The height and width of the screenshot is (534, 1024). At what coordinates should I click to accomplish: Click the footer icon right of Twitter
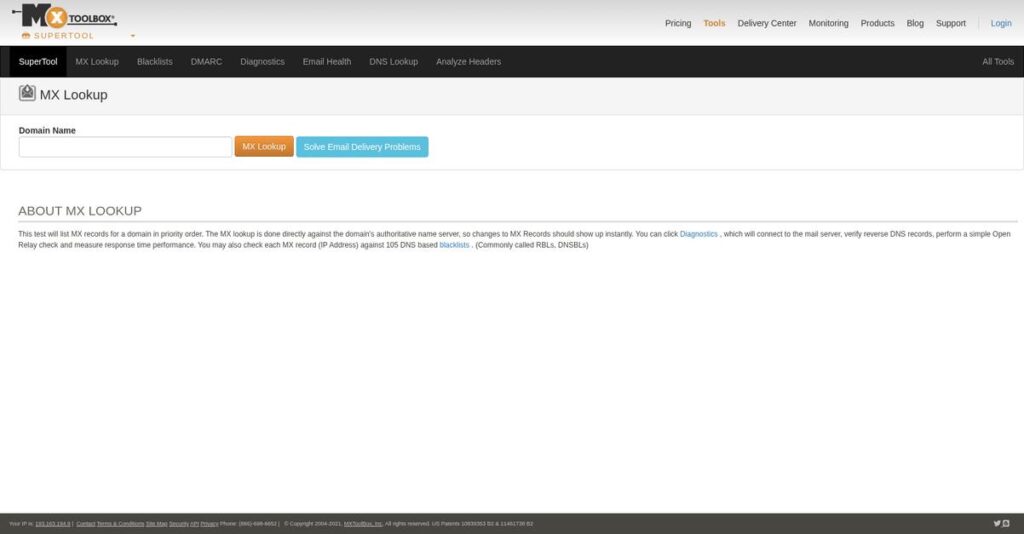click(x=1006, y=524)
